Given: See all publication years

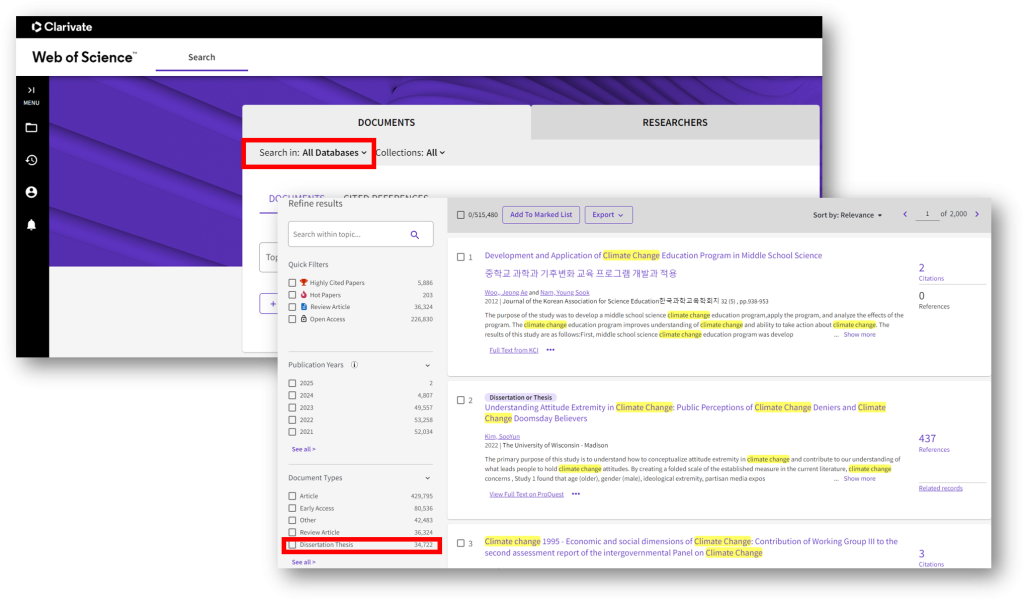Looking at the screenshot, I should click(304, 449).
